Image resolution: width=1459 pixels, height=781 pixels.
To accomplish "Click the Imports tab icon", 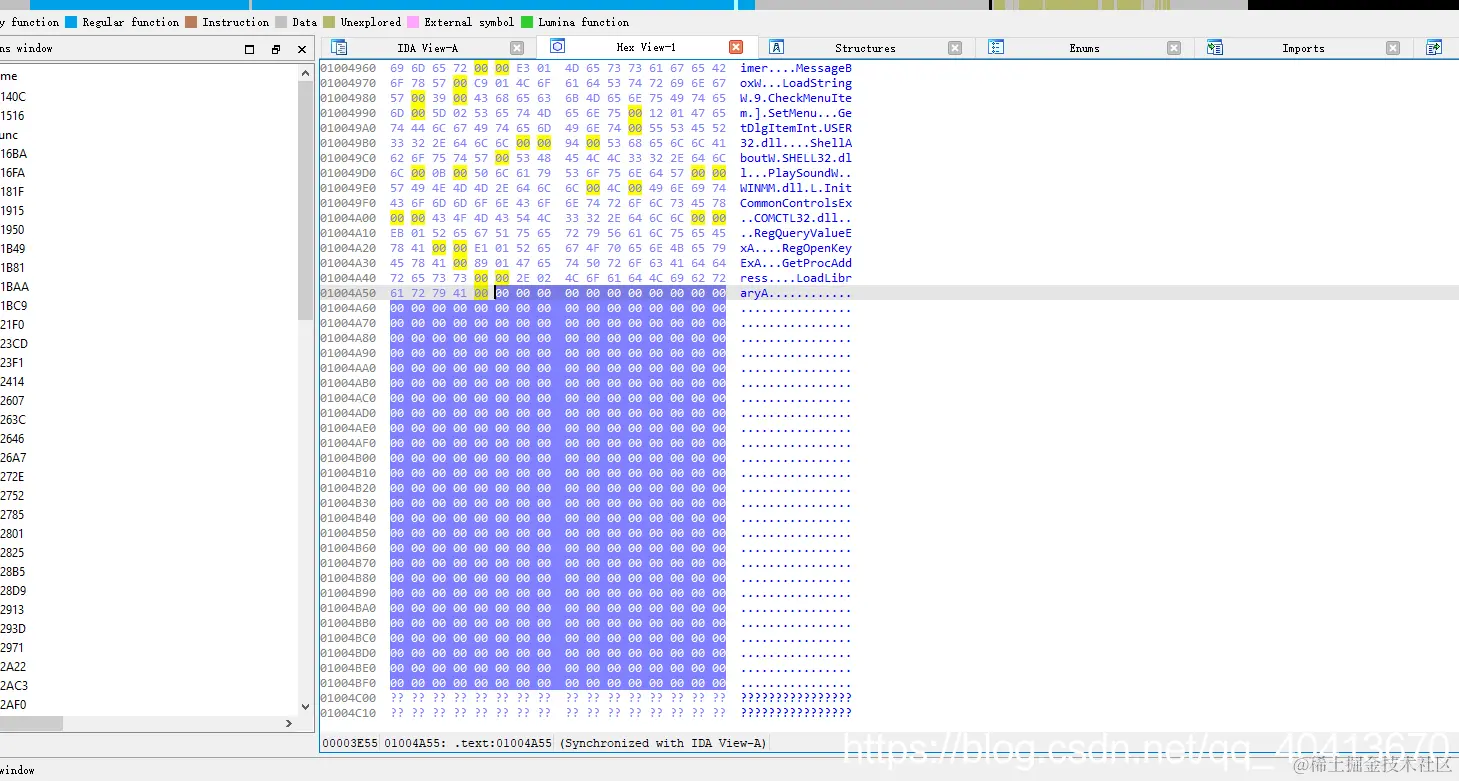I will point(1215,47).
